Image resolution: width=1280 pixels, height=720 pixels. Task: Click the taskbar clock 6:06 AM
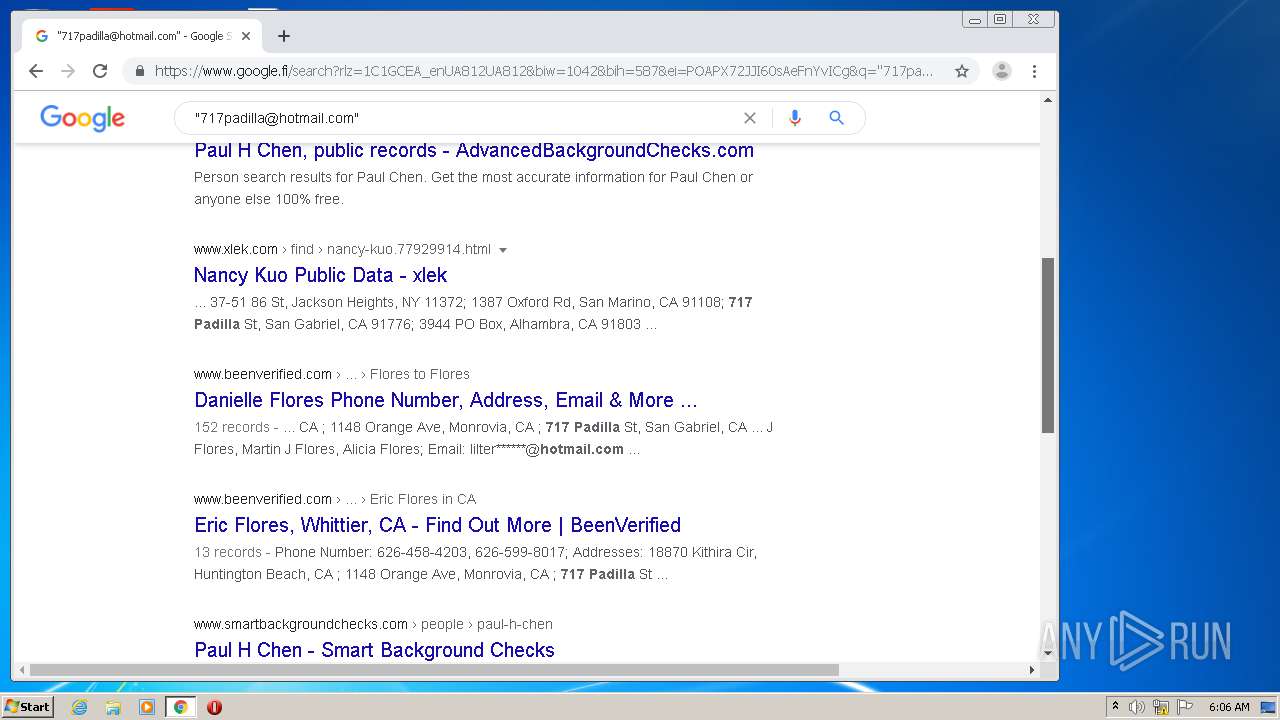point(1229,707)
